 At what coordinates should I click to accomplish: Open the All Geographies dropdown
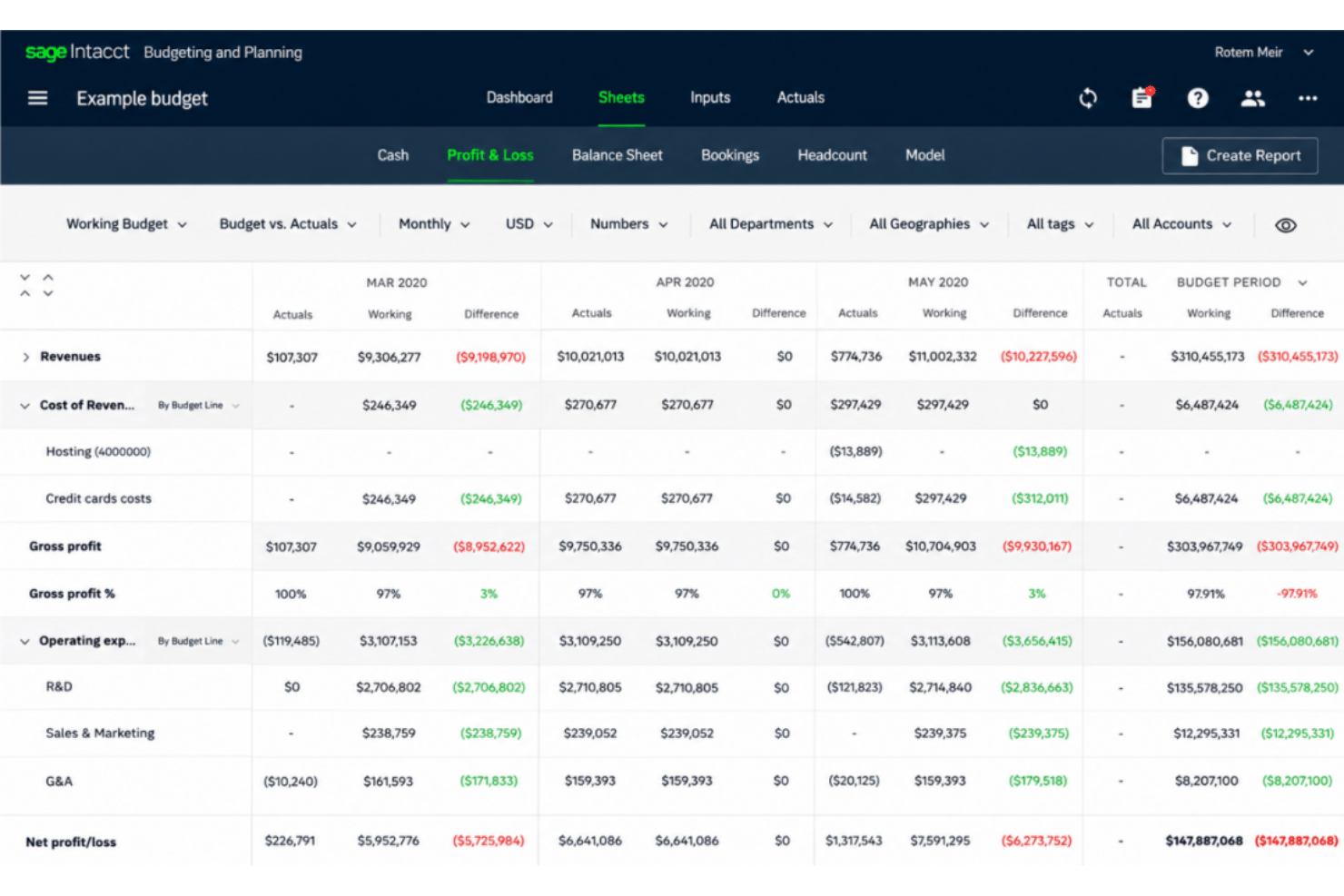click(929, 224)
